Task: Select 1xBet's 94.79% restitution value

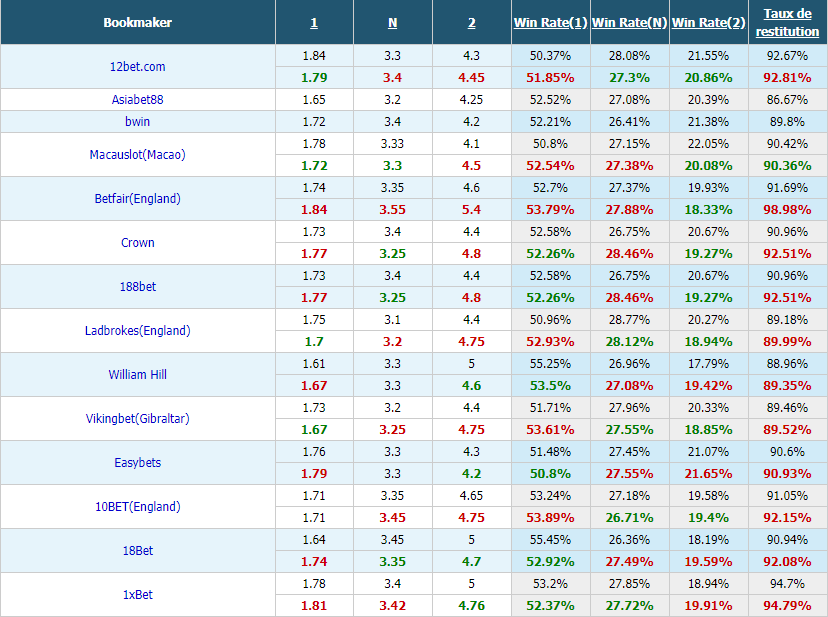Action: (787, 606)
